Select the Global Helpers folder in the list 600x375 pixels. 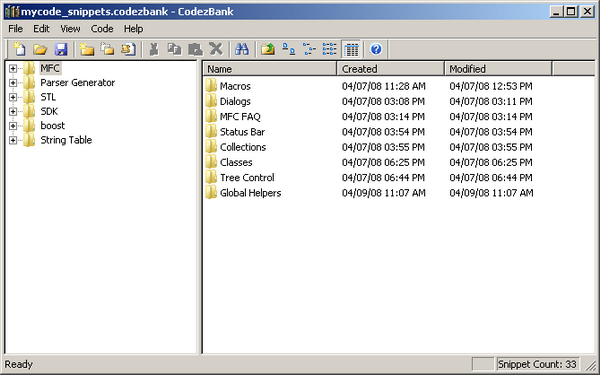pyautogui.click(x=251, y=193)
